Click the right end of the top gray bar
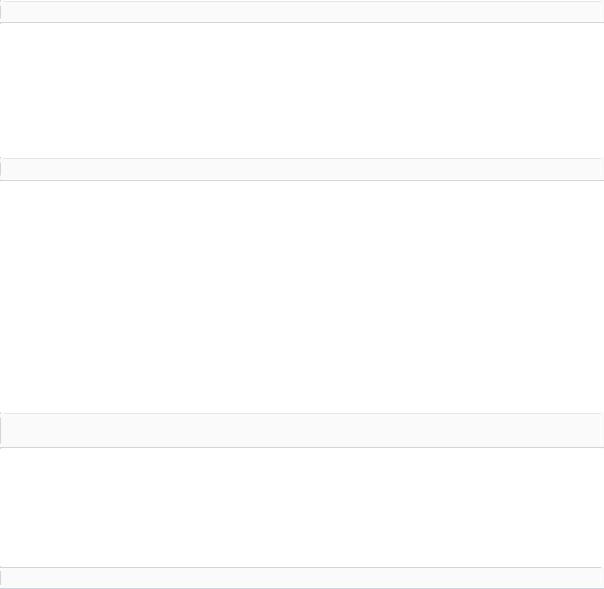 pyautogui.click(x=601, y=12)
